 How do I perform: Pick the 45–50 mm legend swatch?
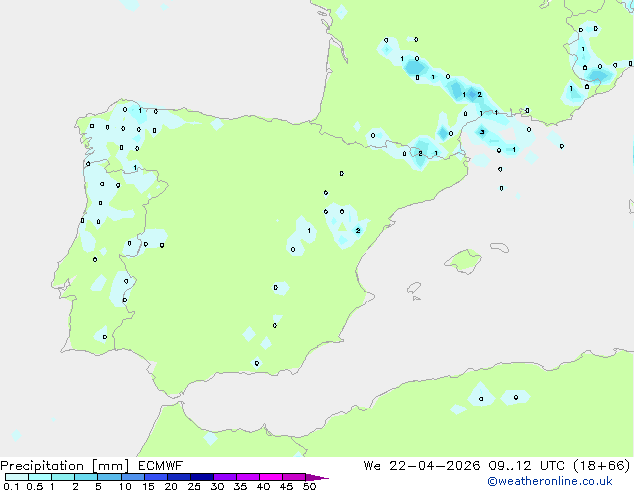tap(294, 477)
